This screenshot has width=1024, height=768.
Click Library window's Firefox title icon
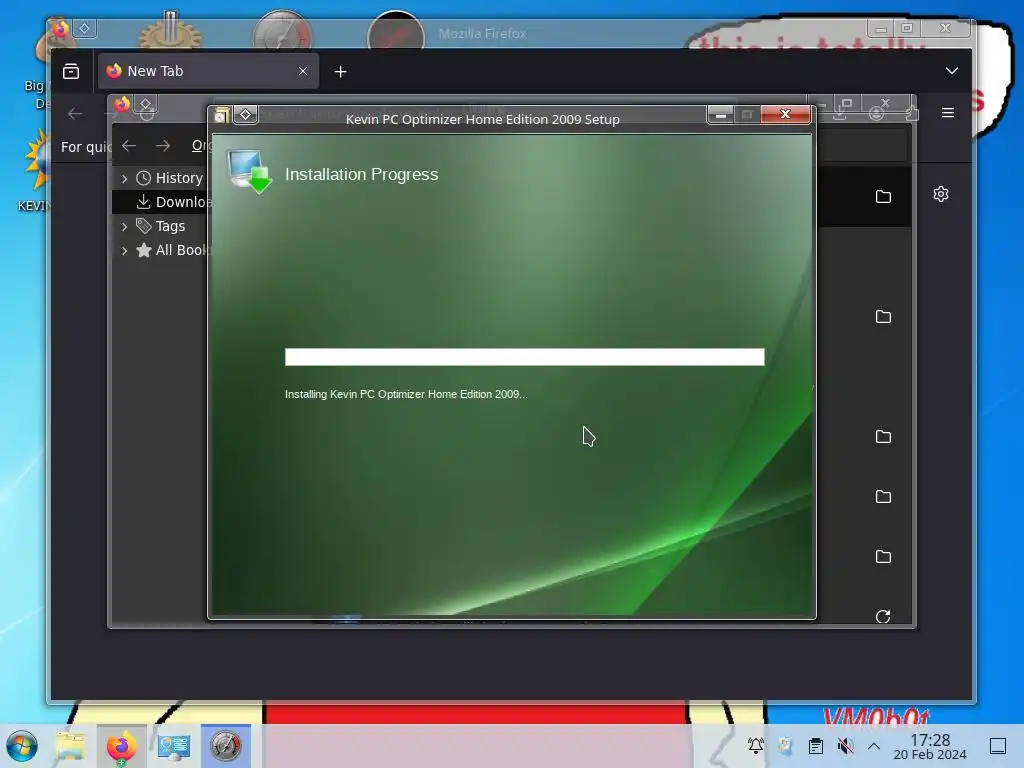(122, 104)
